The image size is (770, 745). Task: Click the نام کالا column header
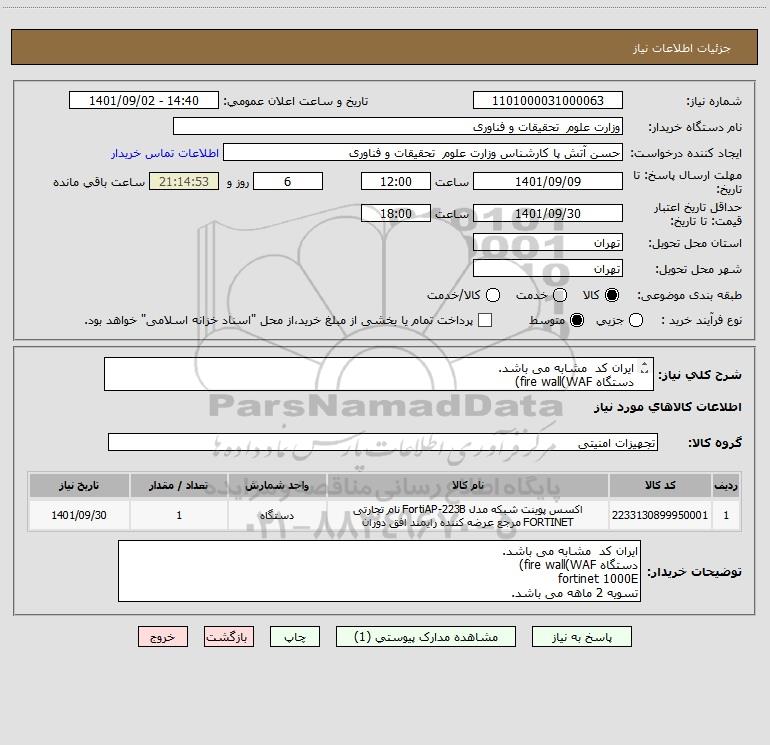[468, 486]
